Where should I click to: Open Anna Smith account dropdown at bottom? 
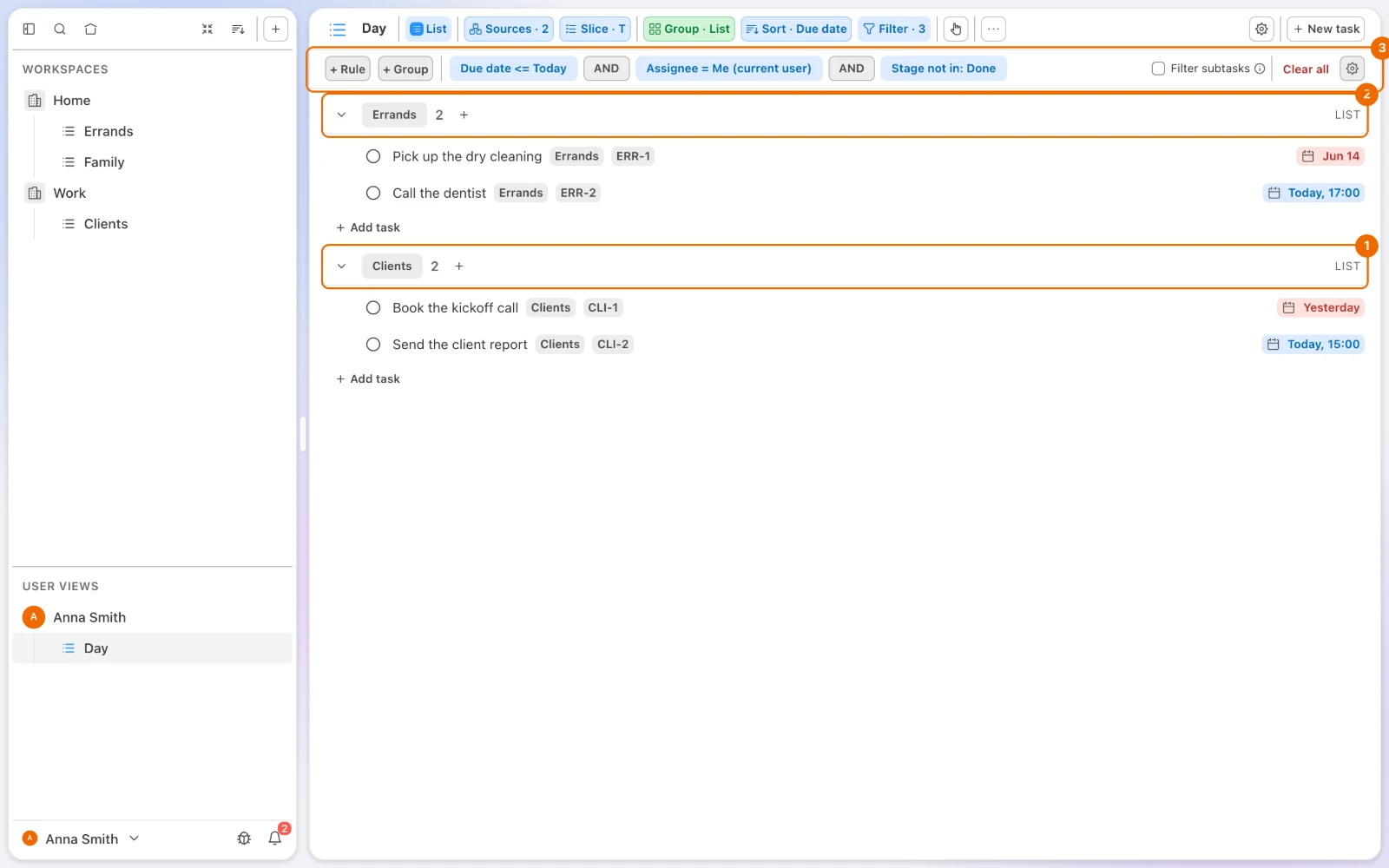click(81, 838)
